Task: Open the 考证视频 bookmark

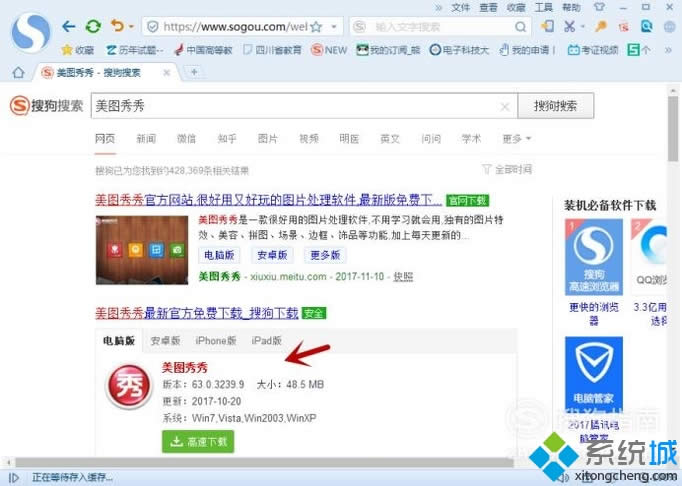Action: (593, 50)
